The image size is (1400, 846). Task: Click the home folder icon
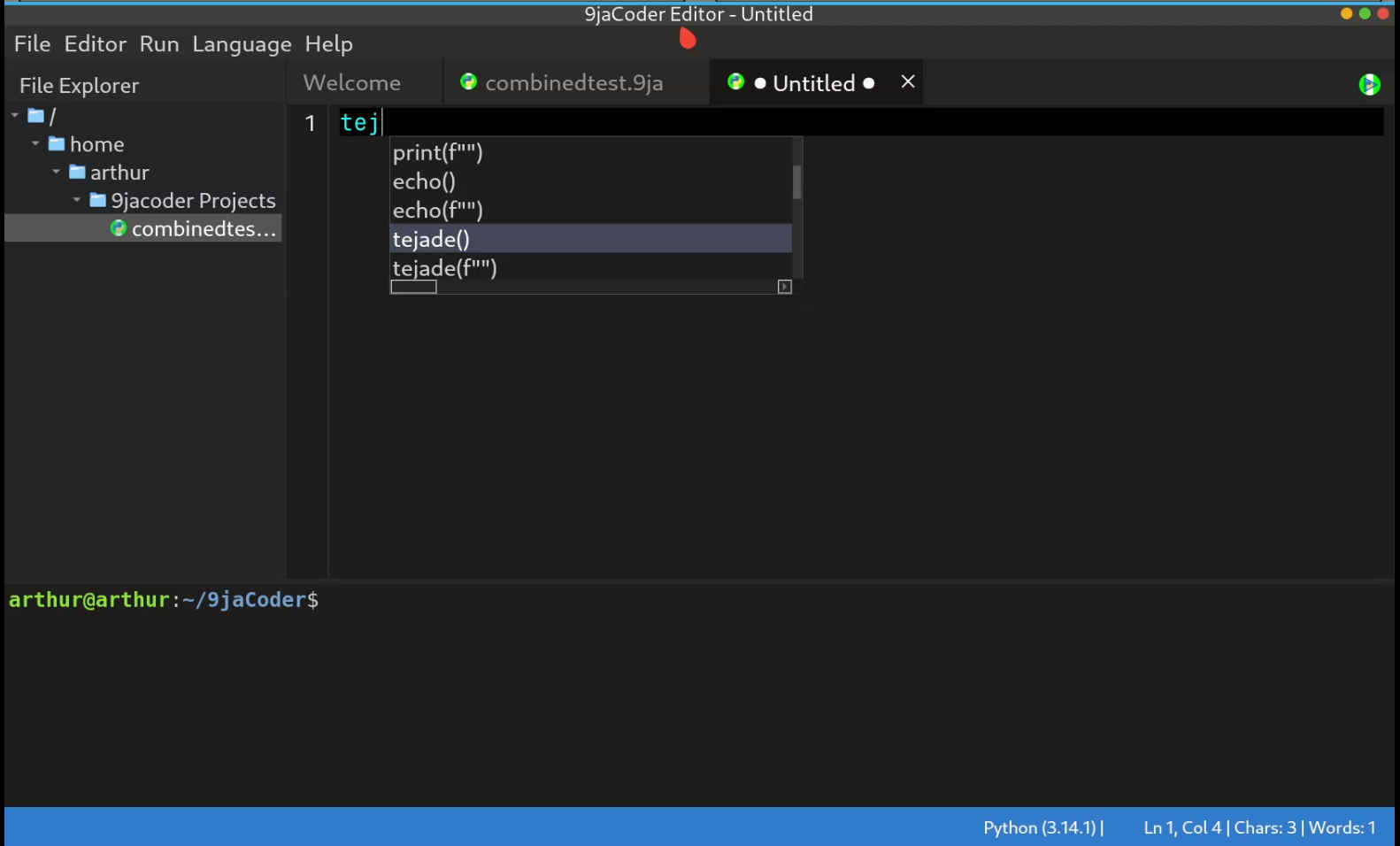57,144
